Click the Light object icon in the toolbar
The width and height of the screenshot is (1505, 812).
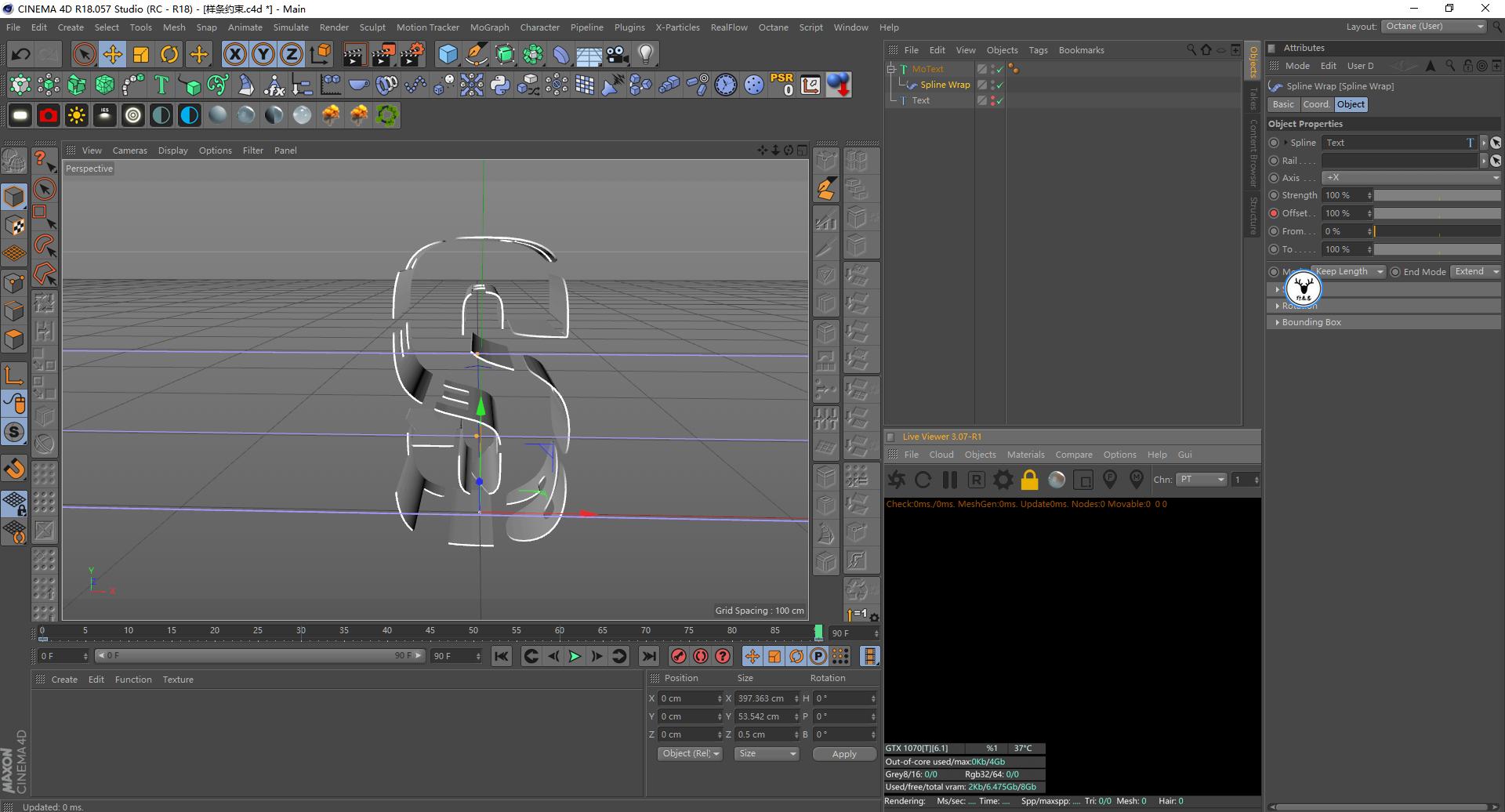[x=644, y=54]
